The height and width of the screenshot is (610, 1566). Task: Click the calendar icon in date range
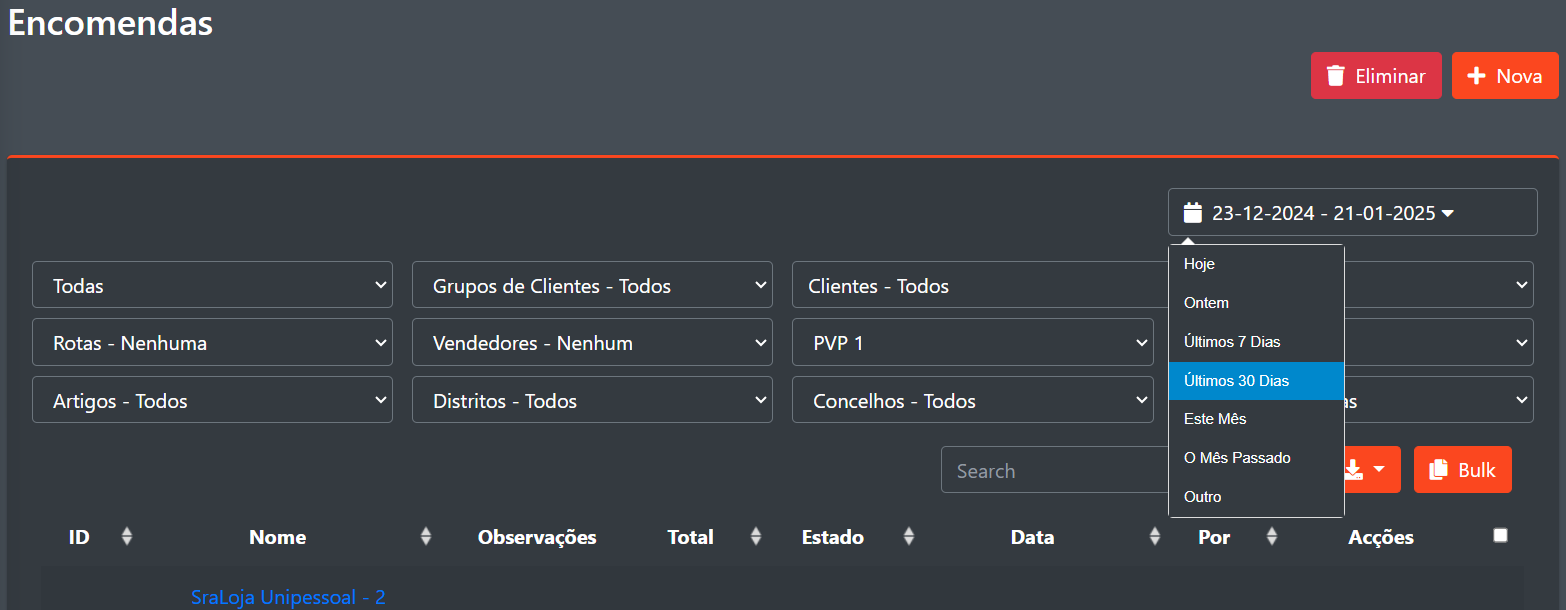(x=1192, y=212)
